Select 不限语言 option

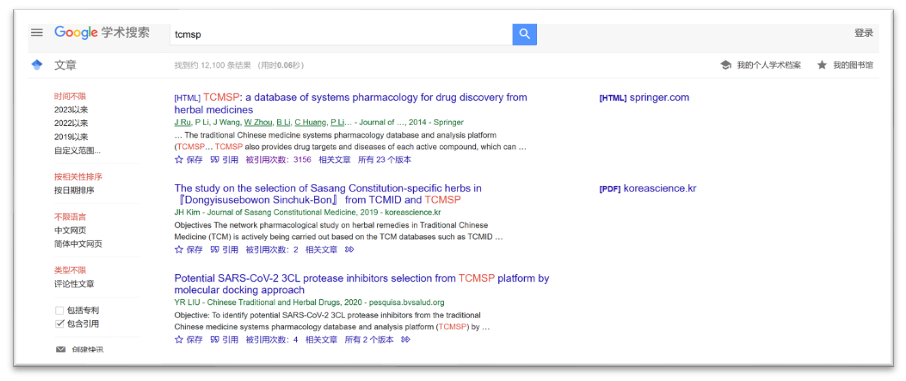coord(70,217)
